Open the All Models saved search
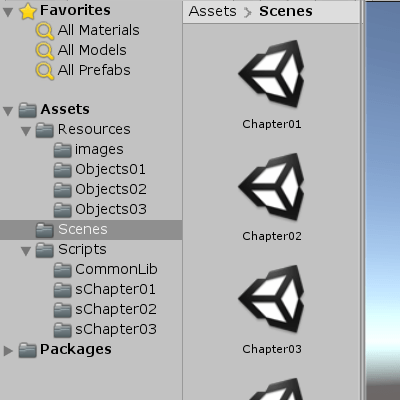400x400 pixels. (x=81, y=50)
